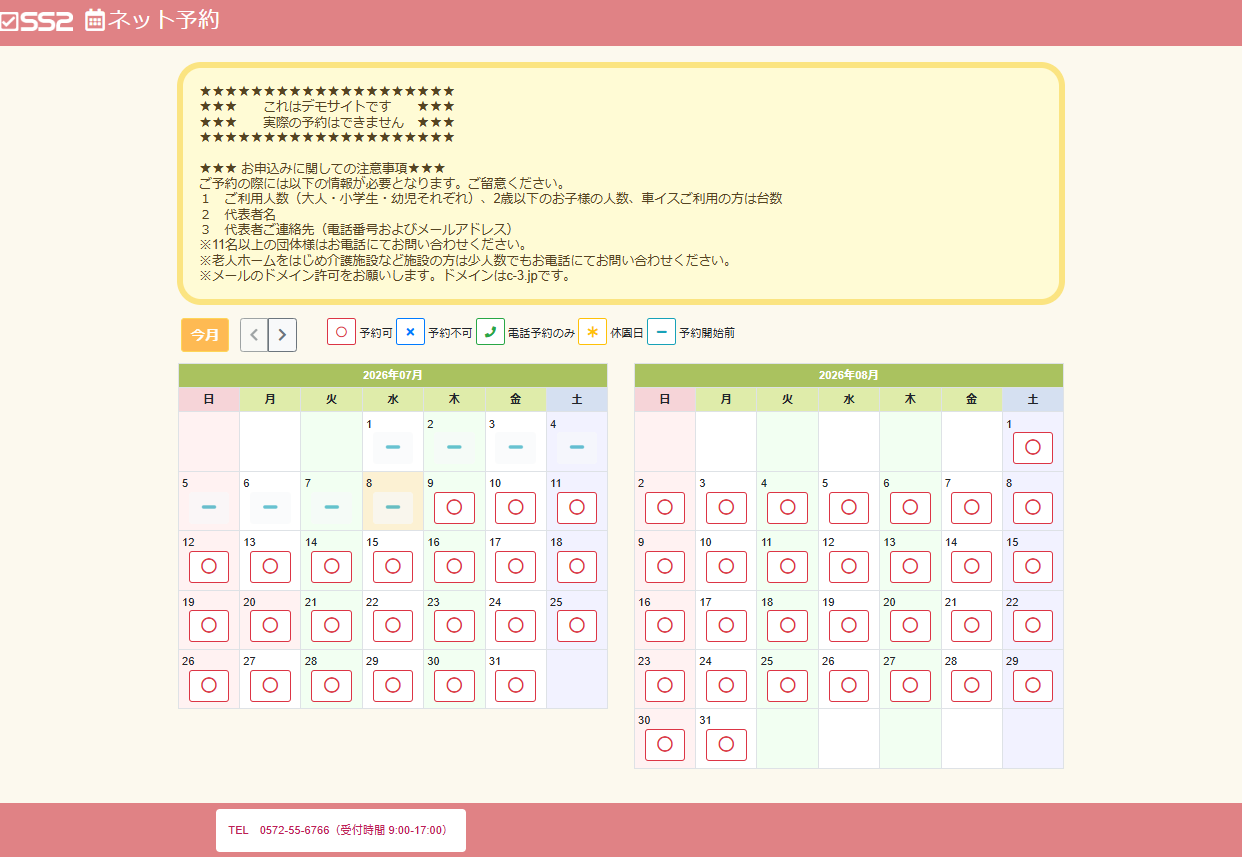Select August 29 reservation circle
This screenshot has height=857, width=1242.
click(1033, 686)
